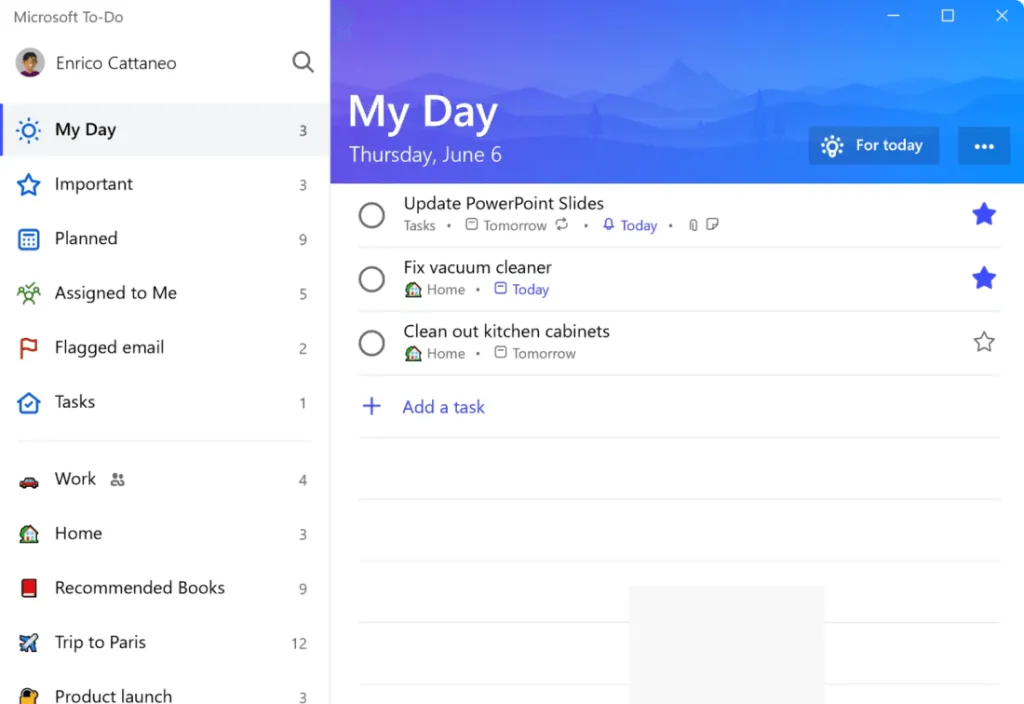The image size is (1024, 704).
Task: Select the My Day sun icon
Action: (30, 129)
